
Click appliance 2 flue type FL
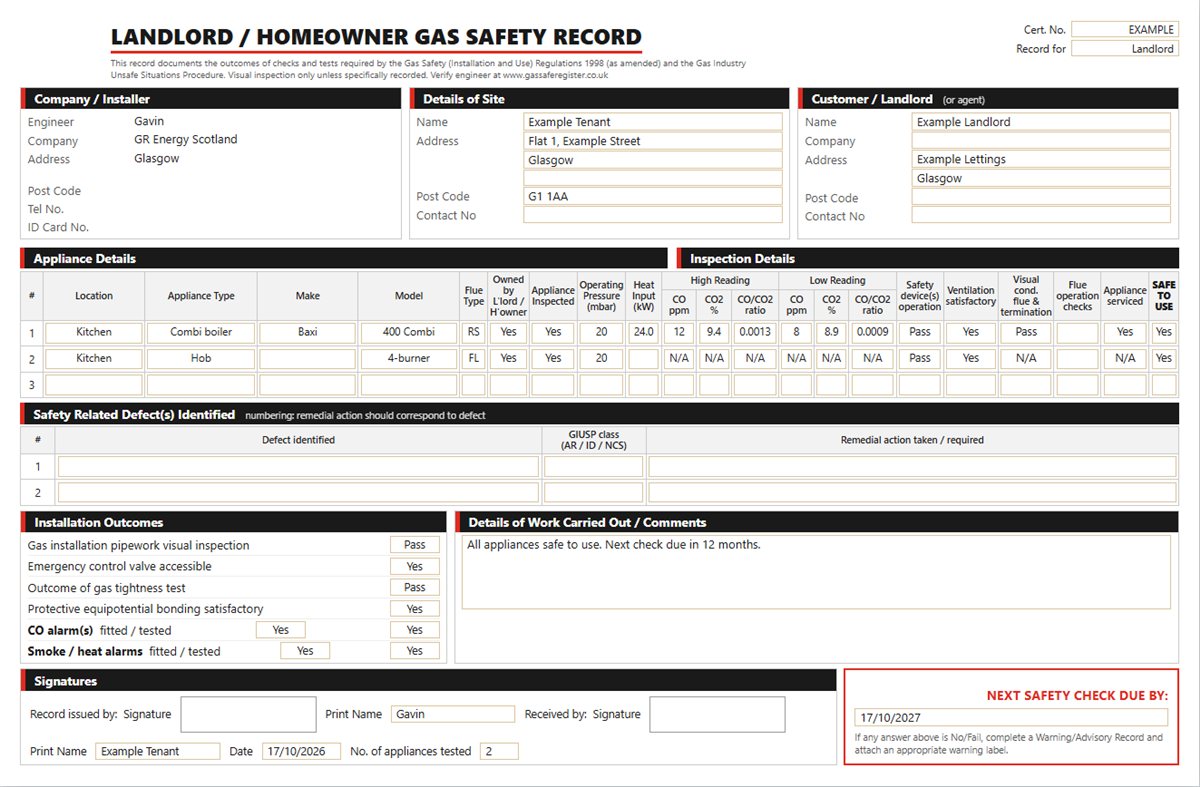pos(473,358)
